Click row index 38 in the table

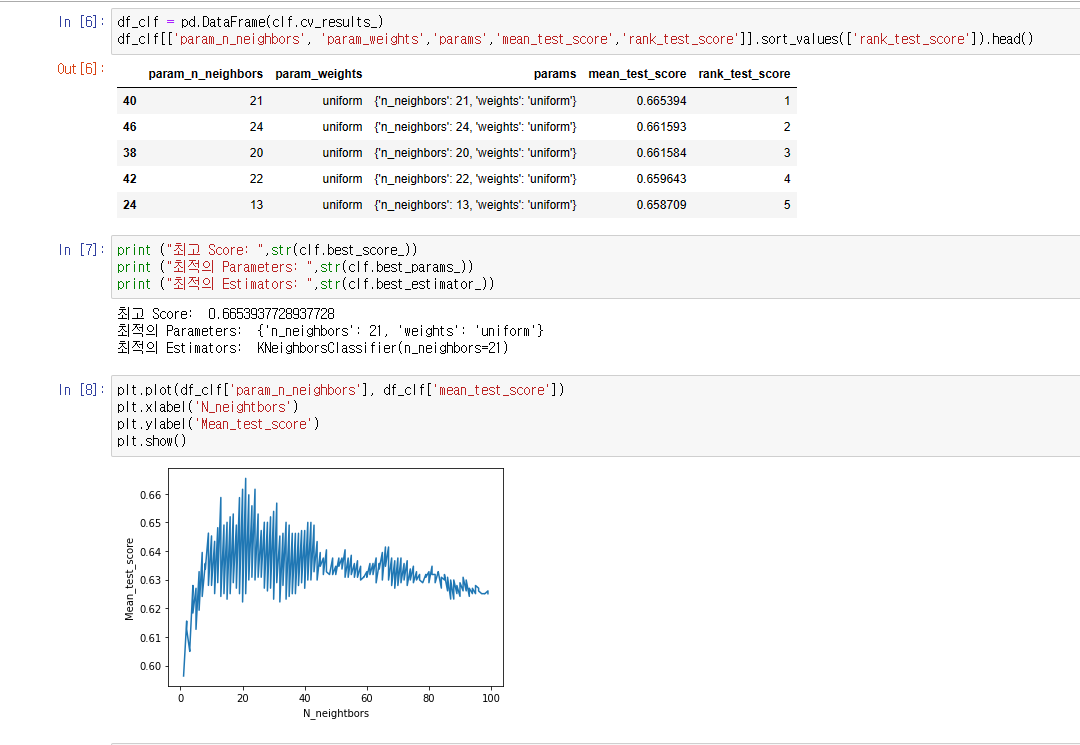click(x=129, y=153)
